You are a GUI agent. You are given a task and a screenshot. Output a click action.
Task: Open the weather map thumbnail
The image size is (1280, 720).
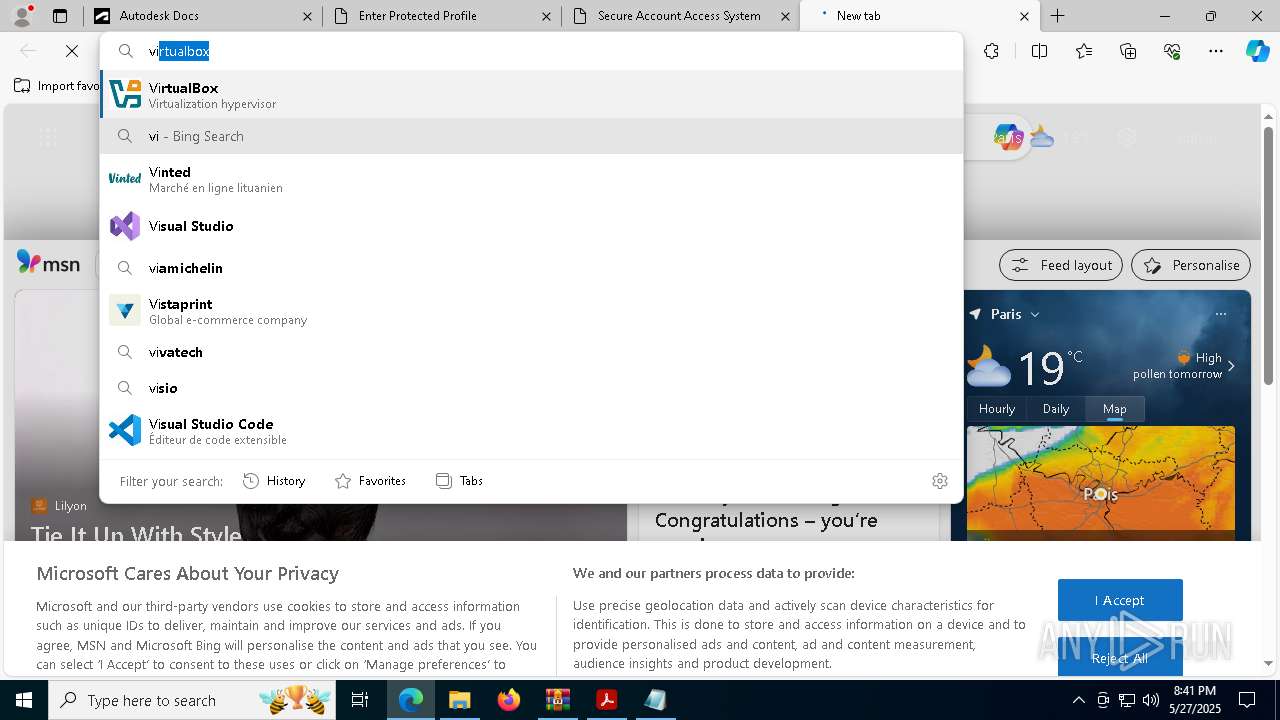1101,483
